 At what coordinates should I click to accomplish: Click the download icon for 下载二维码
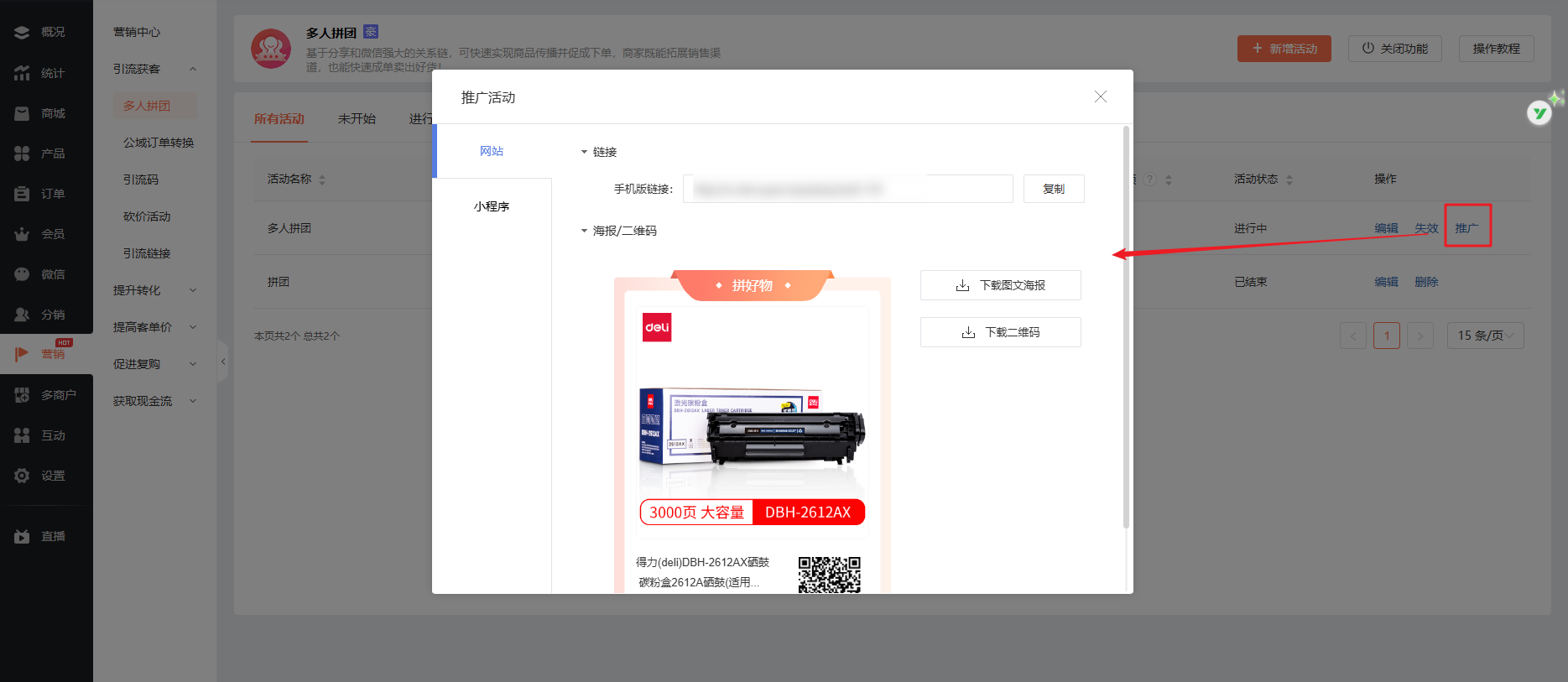(968, 332)
